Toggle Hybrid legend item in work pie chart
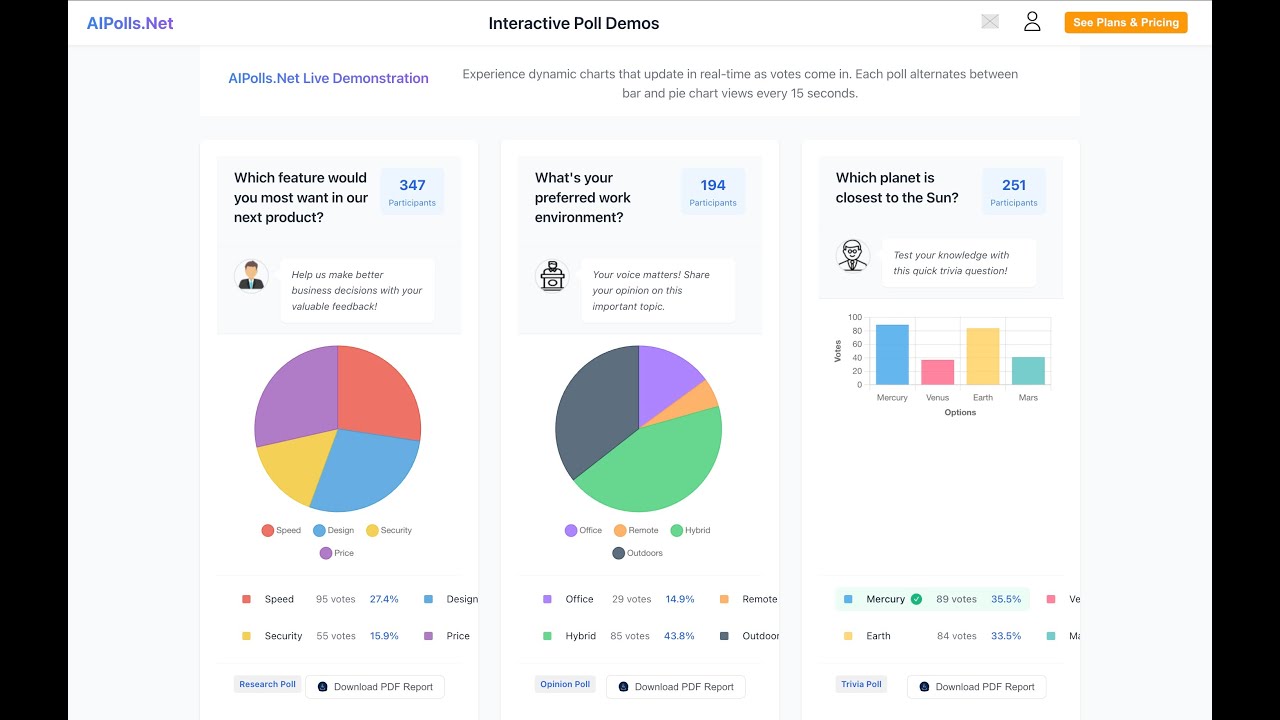Viewport: 1280px width, 720px height. (691, 530)
